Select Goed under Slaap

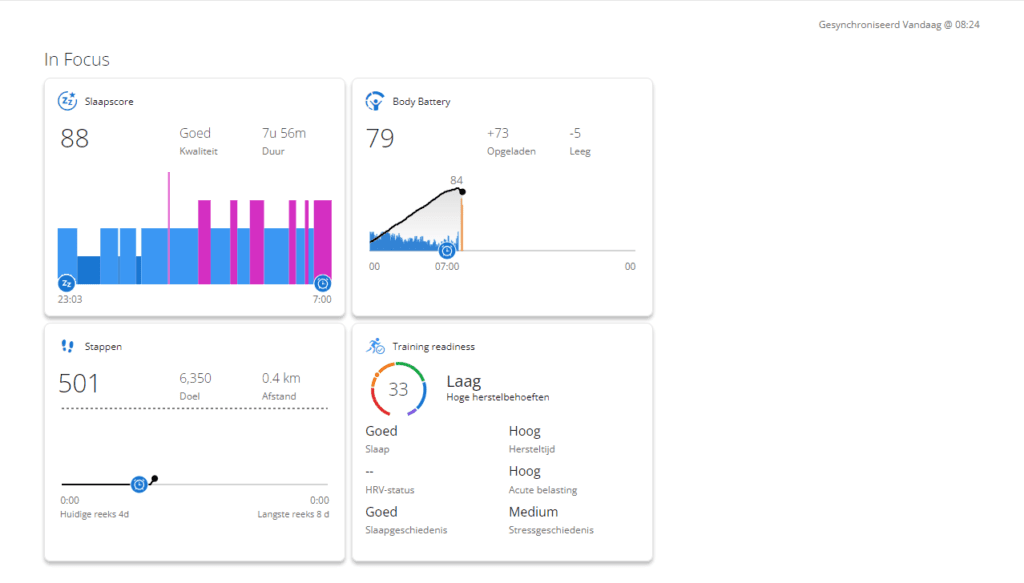pos(382,430)
